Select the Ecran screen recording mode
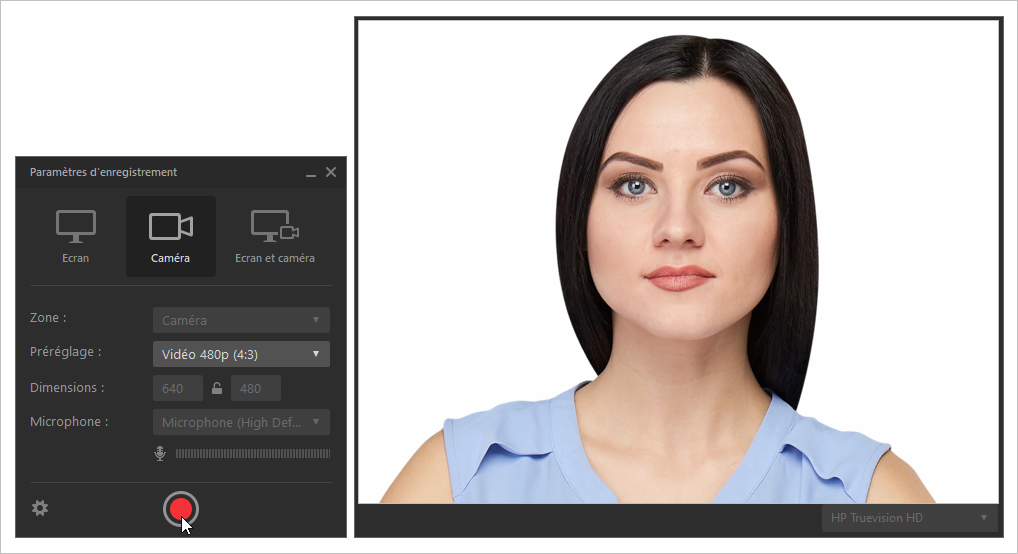The height and width of the screenshot is (554, 1018). tap(75, 236)
